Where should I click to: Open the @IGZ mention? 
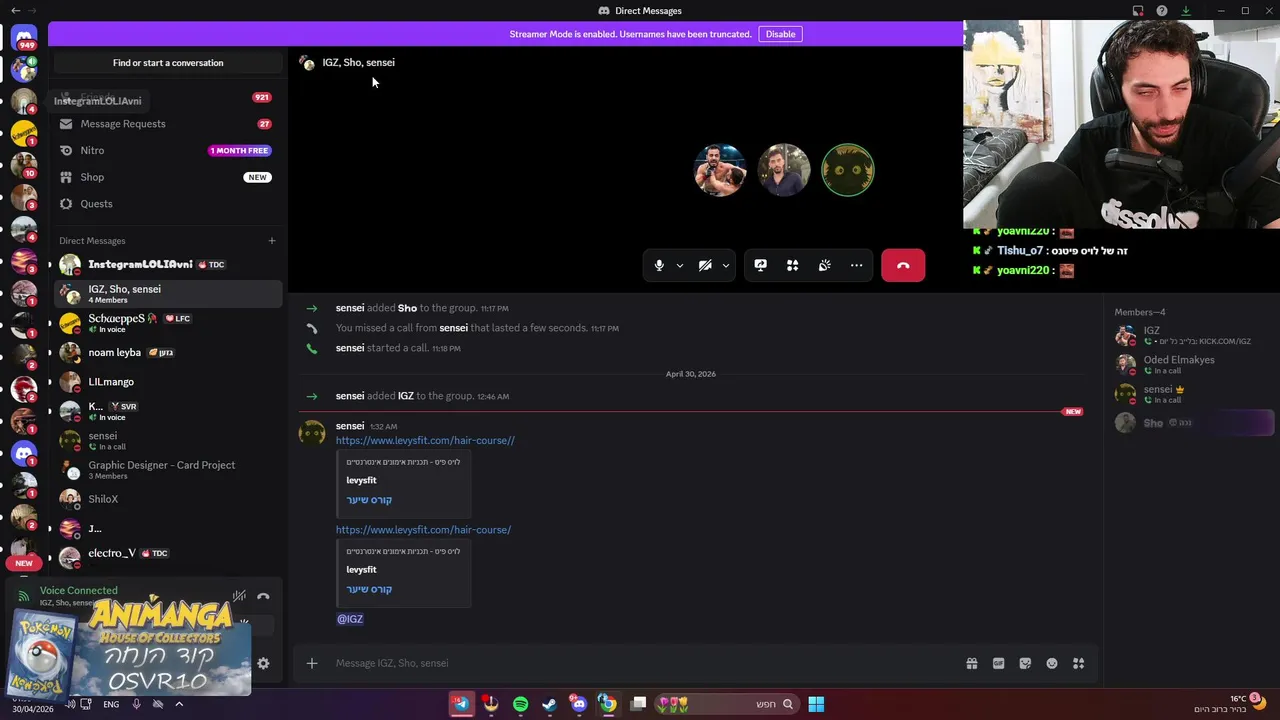[x=350, y=619]
